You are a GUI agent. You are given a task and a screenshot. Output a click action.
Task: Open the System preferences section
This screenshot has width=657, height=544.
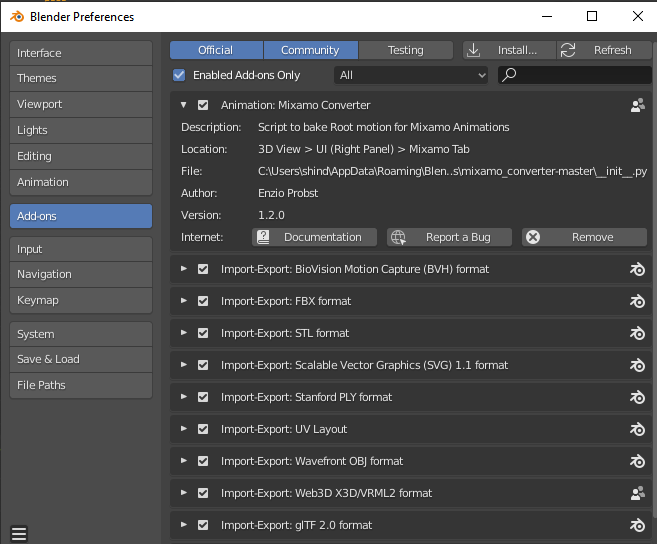81,334
